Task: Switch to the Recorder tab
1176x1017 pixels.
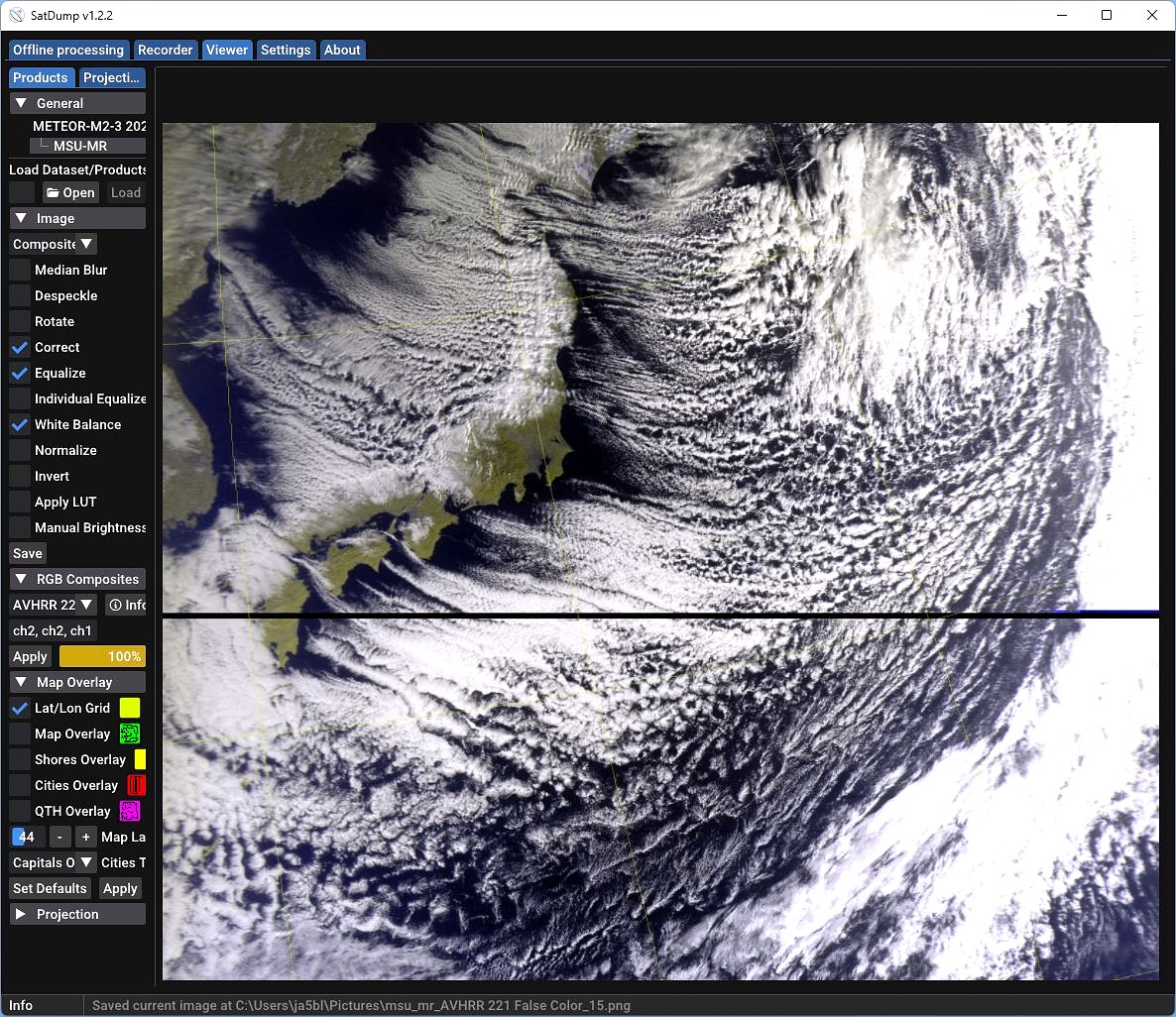Action: [166, 50]
